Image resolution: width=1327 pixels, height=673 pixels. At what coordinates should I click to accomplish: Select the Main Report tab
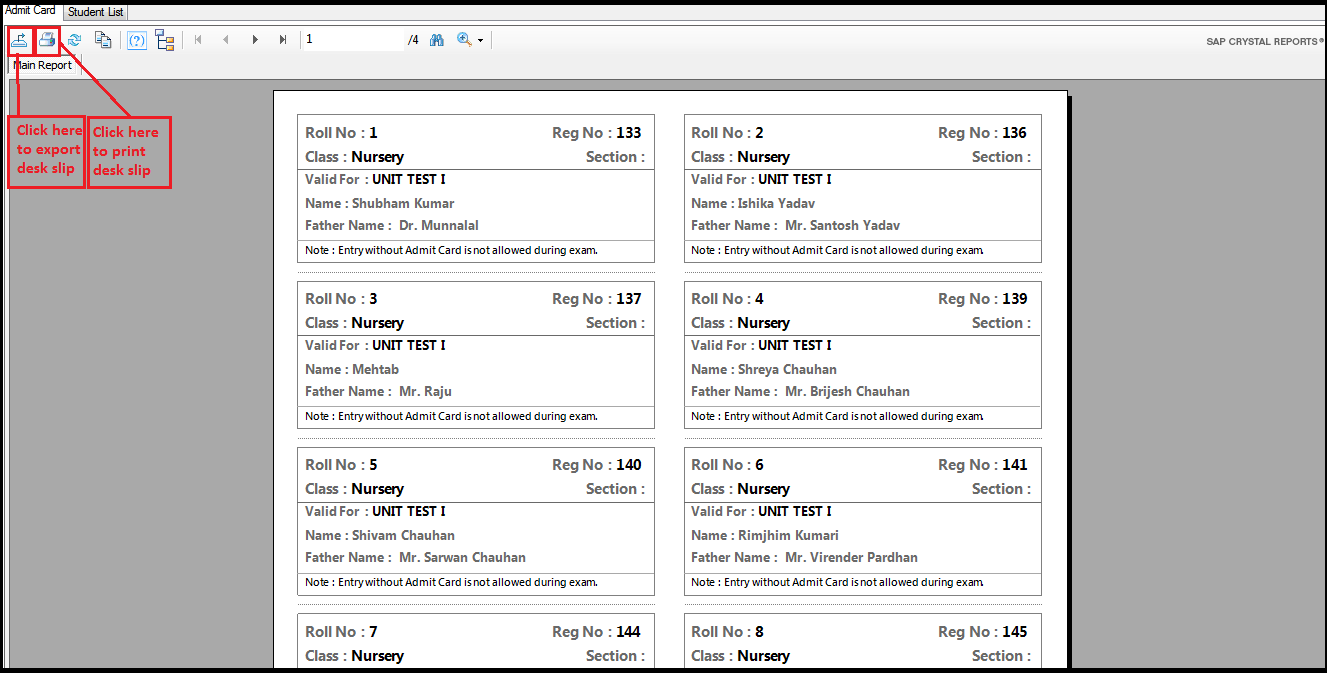pos(42,65)
